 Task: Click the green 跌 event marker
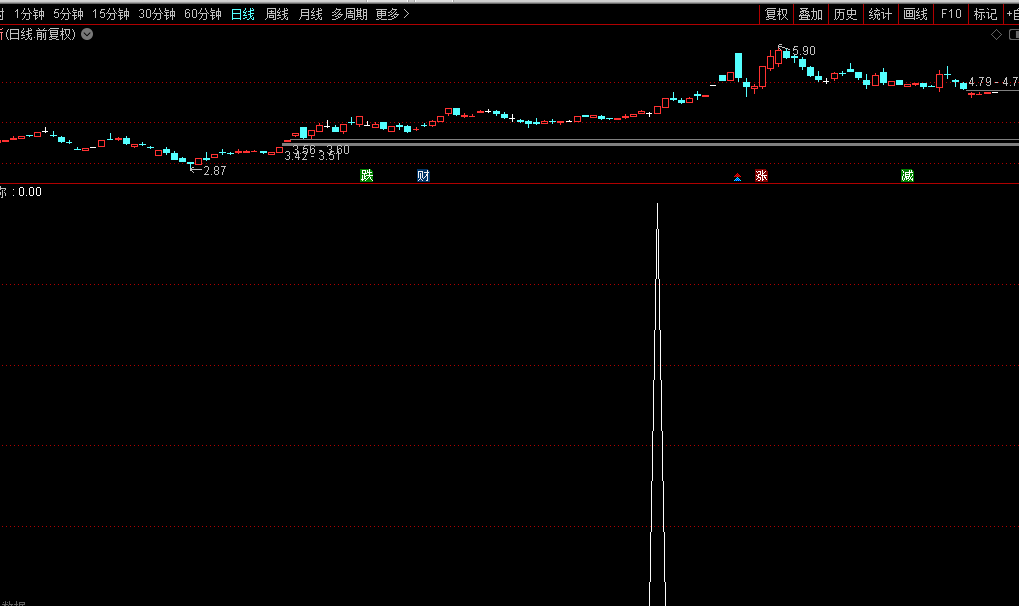pos(367,176)
